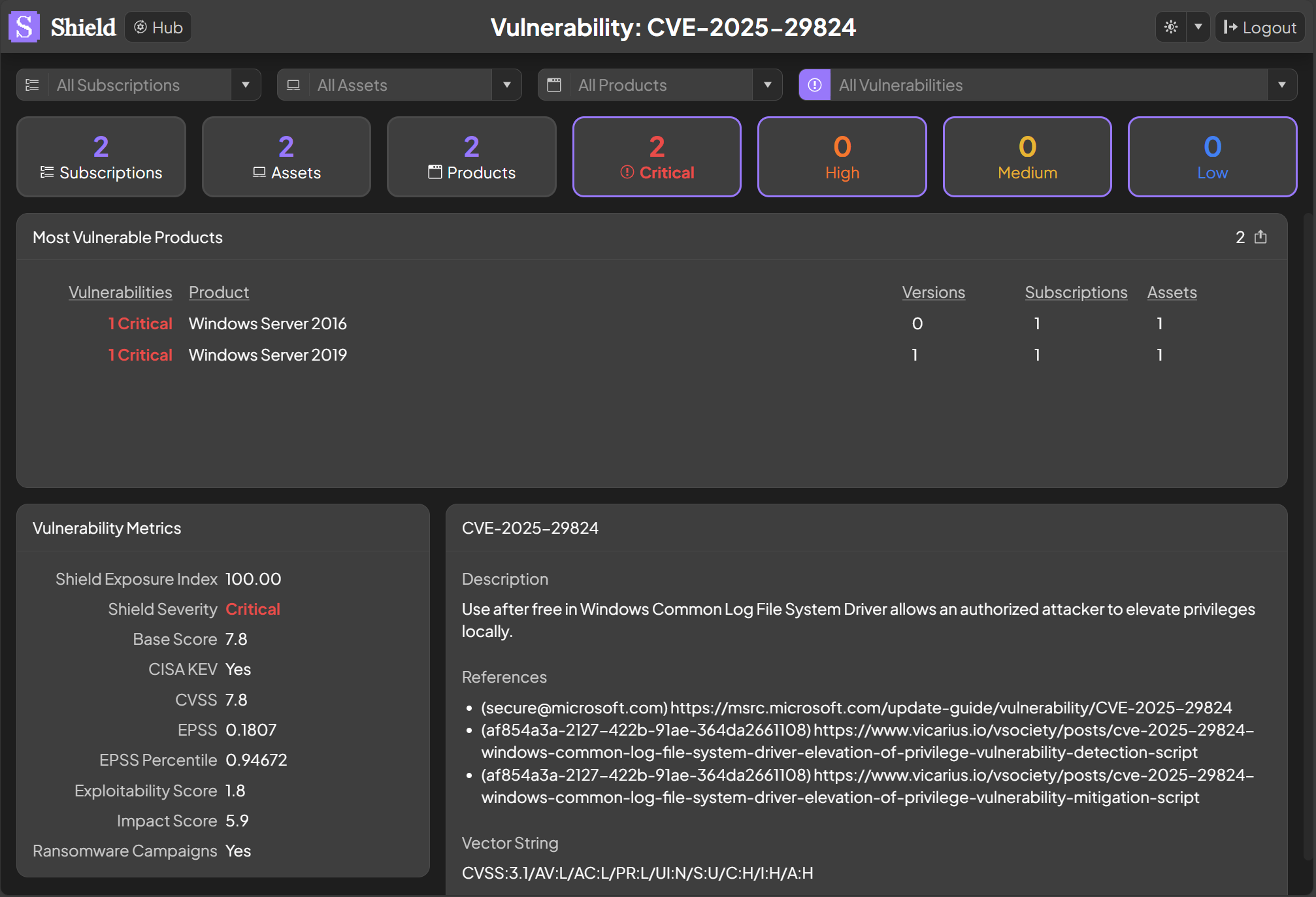The height and width of the screenshot is (897, 1316).
Task: Click the Assets count for Windows Server 2016
Action: (1160, 323)
